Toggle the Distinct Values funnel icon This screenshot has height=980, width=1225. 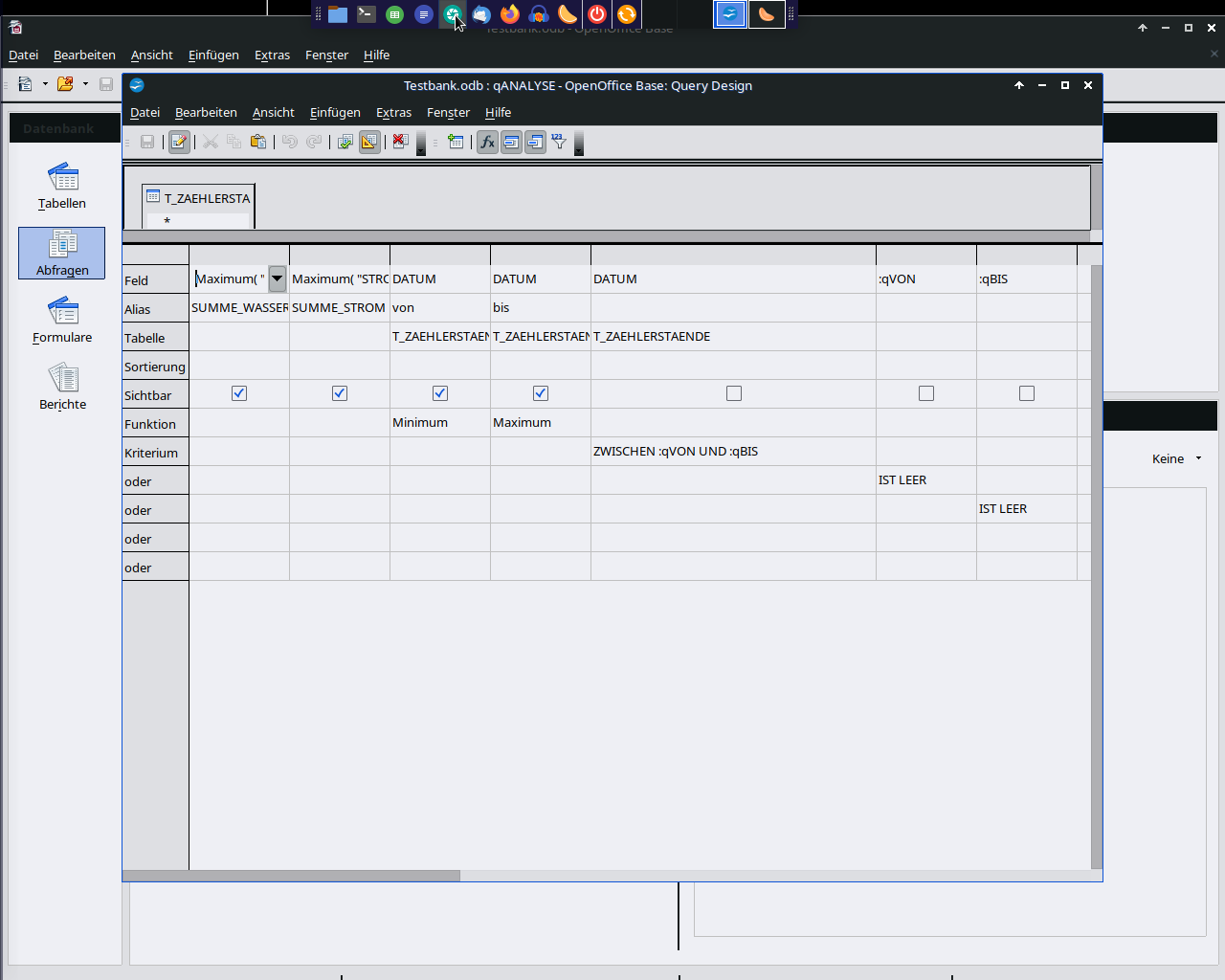[559, 143]
